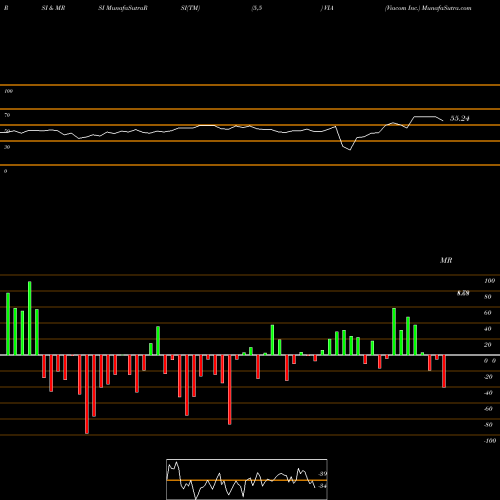Click the 20 label on MR axis
The image size is (500, 500).
(x=487, y=345)
